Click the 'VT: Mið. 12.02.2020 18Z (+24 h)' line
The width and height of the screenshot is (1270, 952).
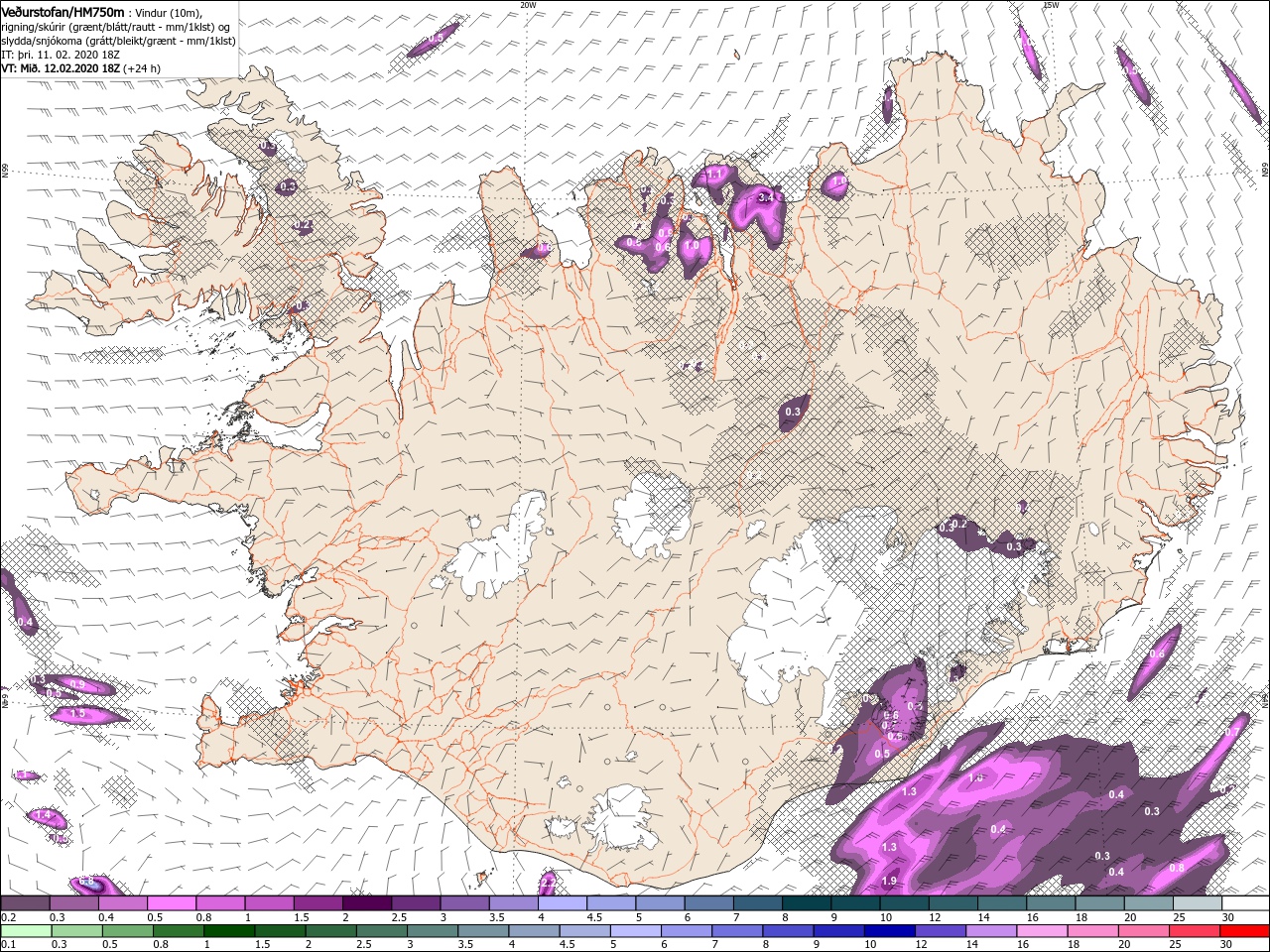click(x=81, y=68)
